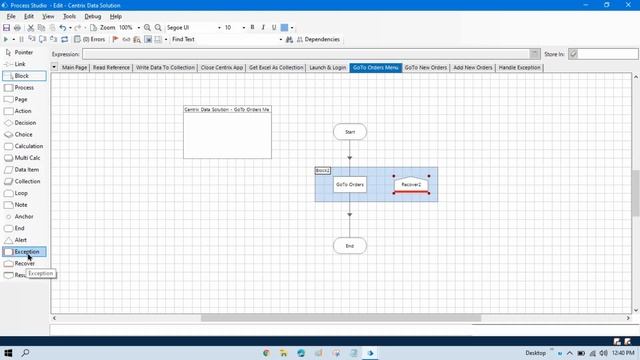Open the Expression bar dropdown
Screen dimensions: 640x360
pyautogui.click(x=535, y=54)
